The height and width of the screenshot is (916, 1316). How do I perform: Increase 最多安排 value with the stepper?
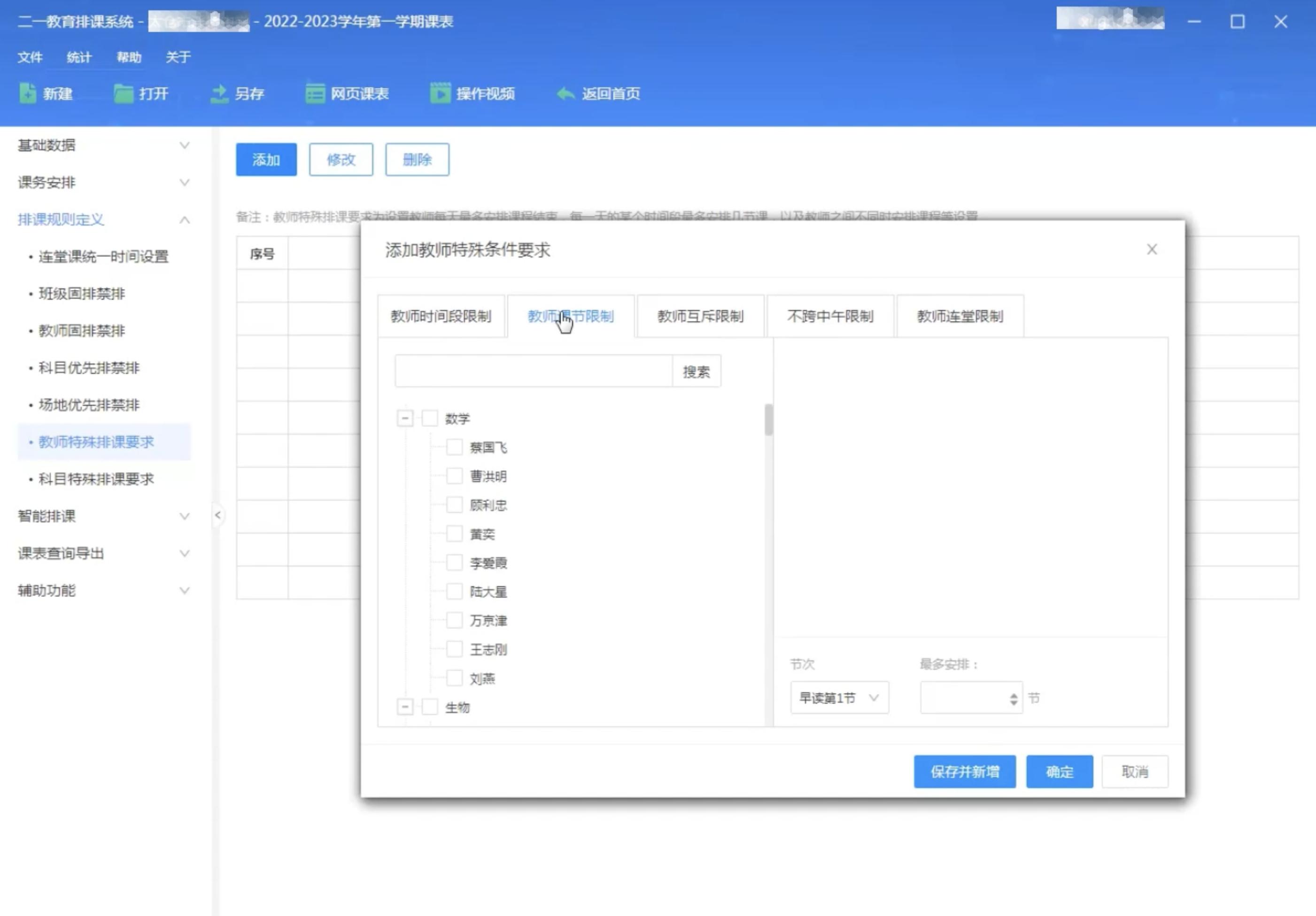1014,694
